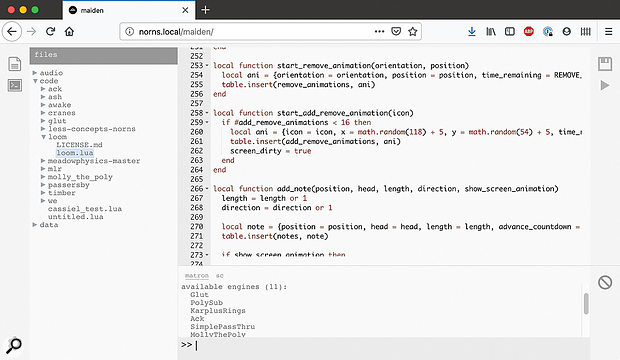Screen dimensions: 620x360
Task: Switch to the matron REPL tab
Action: click(x=197, y=275)
